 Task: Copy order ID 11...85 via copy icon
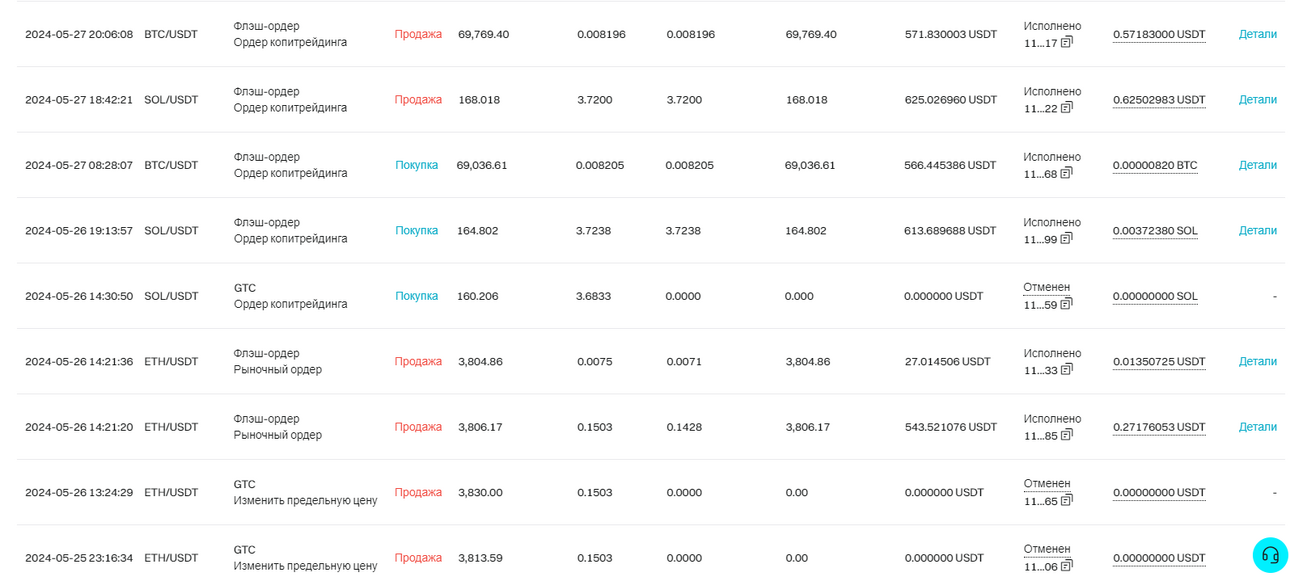(1067, 435)
